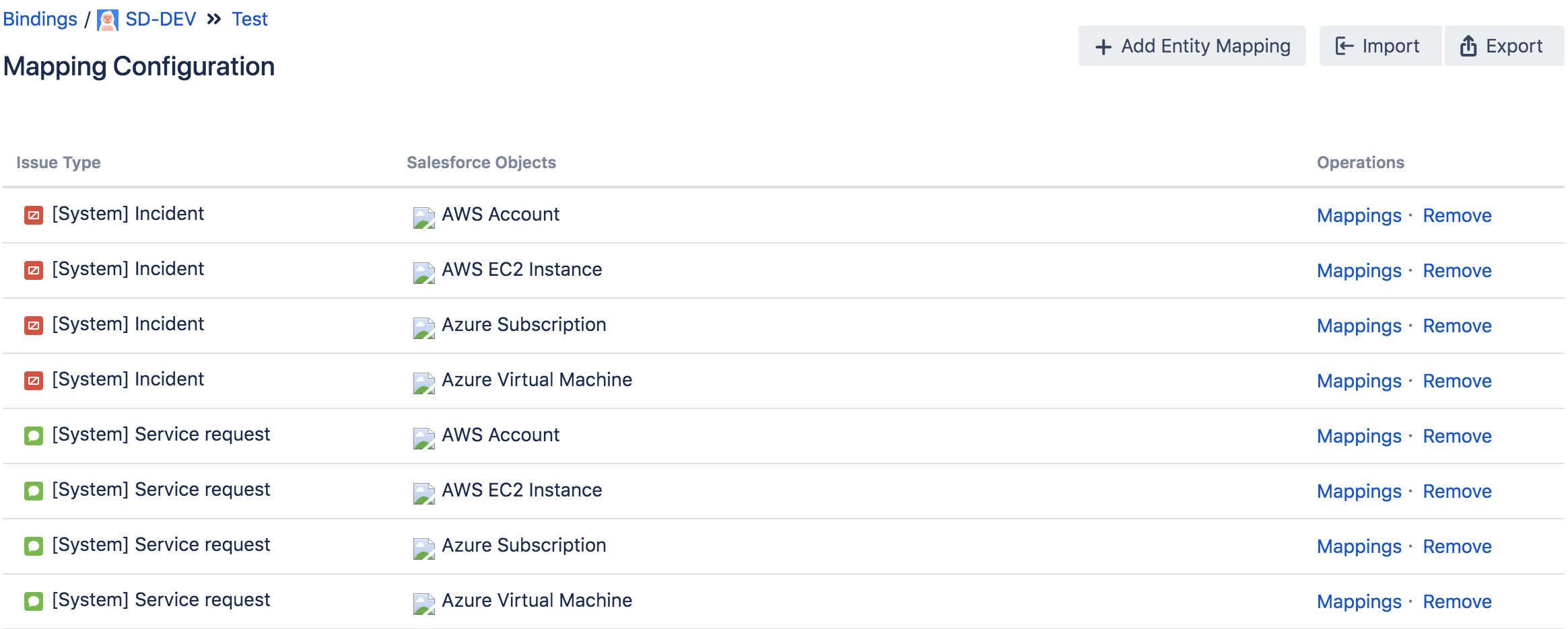Click '[System] Service request' text in Azure Subscription row
Screen dimensions: 1568x629
click(161, 545)
